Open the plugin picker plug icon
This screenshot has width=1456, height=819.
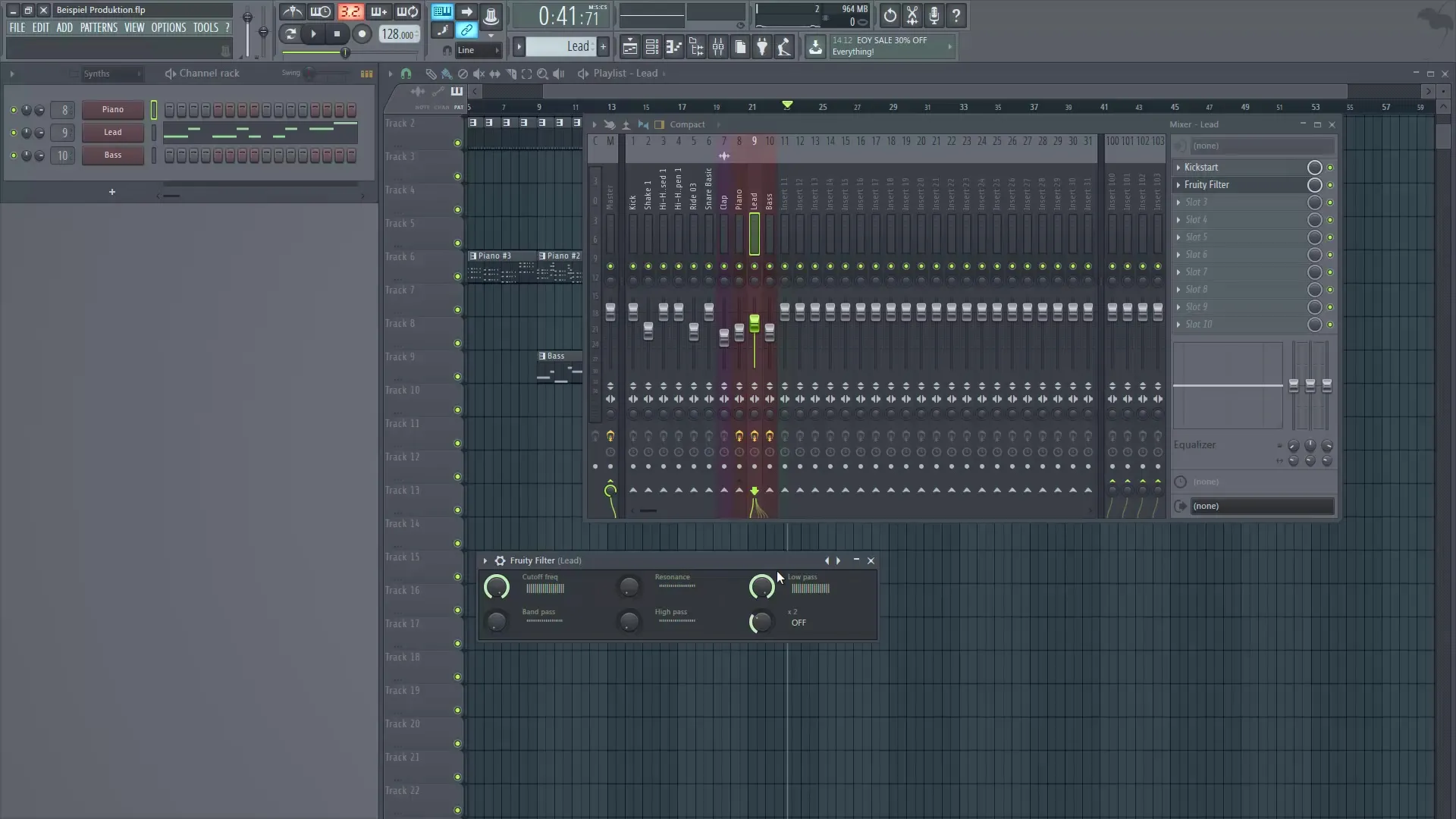(x=762, y=47)
